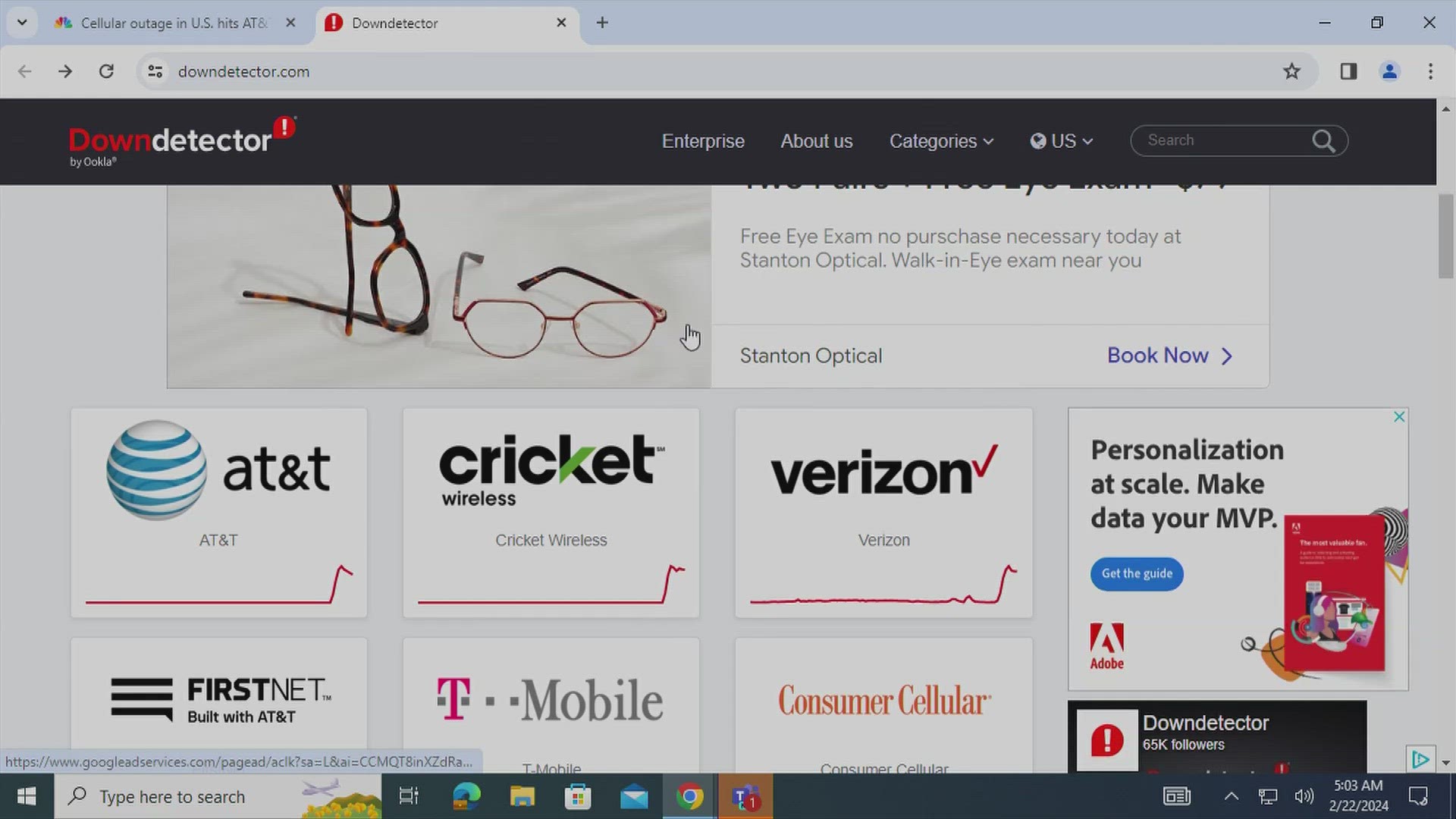Bookmark this page with the star icon

(x=1291, y=71)
